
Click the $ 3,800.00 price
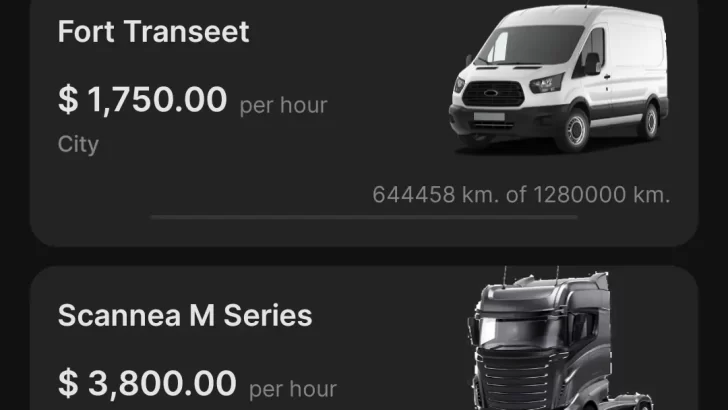pyautogui.click(x=147, y=382)
